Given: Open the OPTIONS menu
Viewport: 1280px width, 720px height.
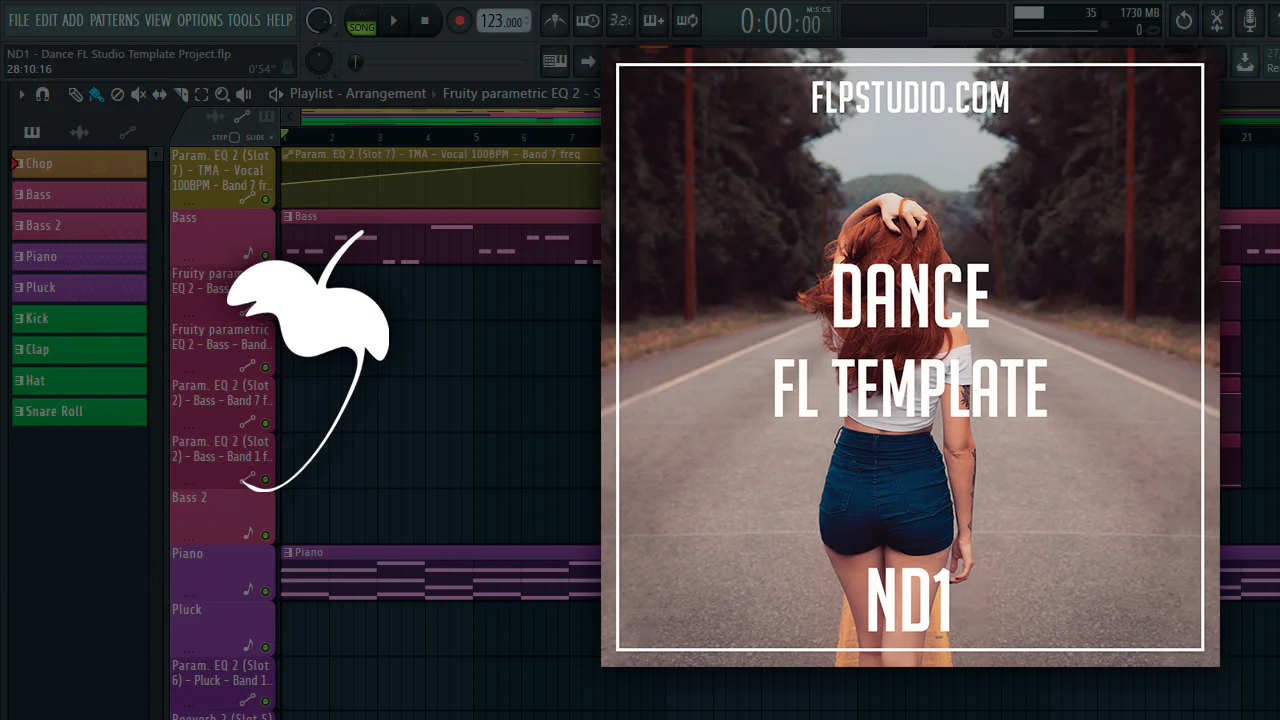Looking at the screenshot, I should [x=199, y=20].
